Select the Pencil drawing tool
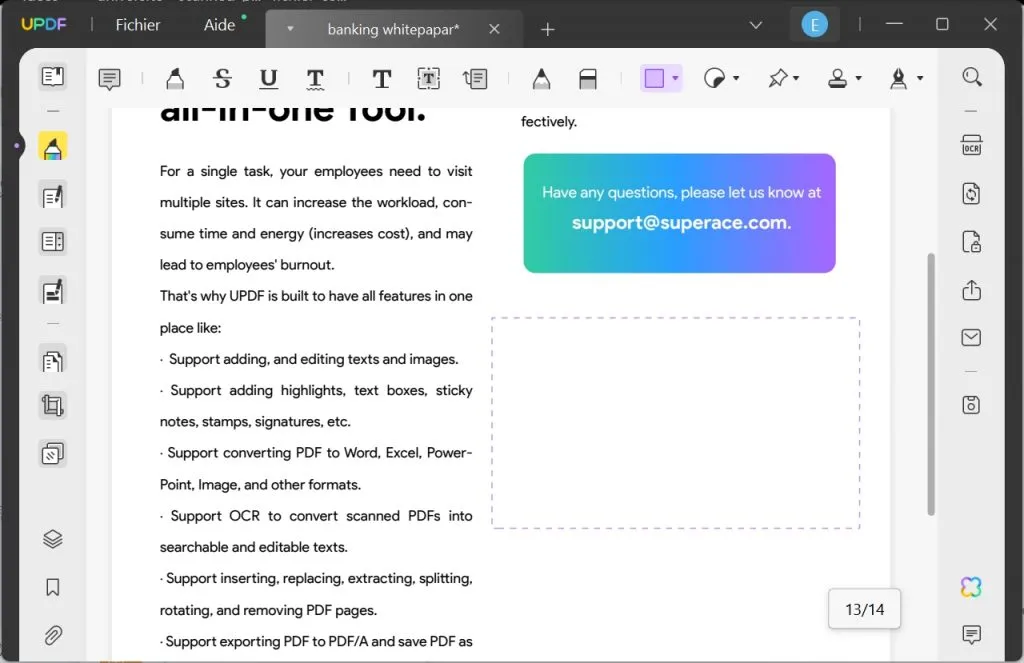The height and width of the screenshot is (663, 1024). coord(541,79)
